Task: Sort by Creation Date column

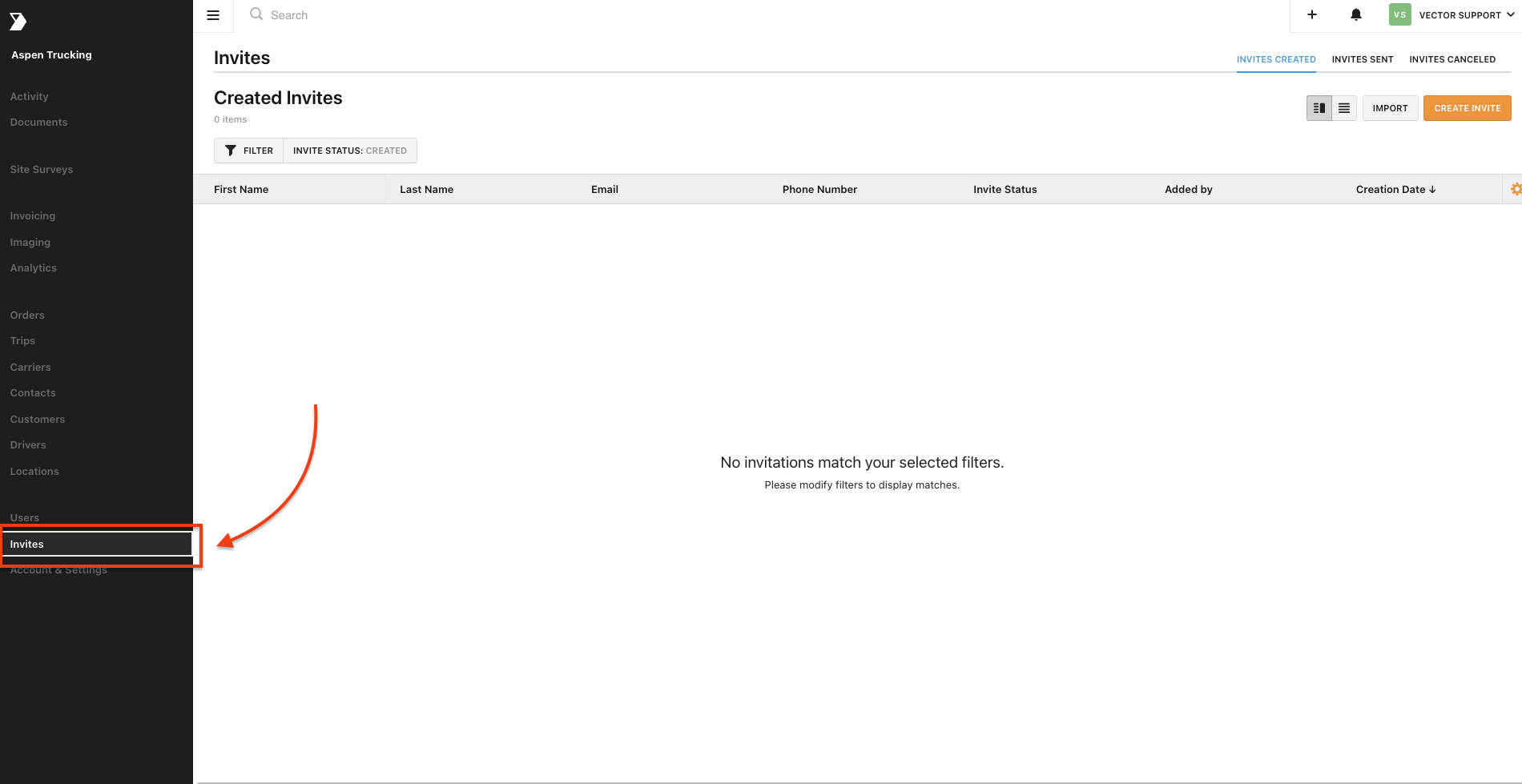Action: (1395, 190)
